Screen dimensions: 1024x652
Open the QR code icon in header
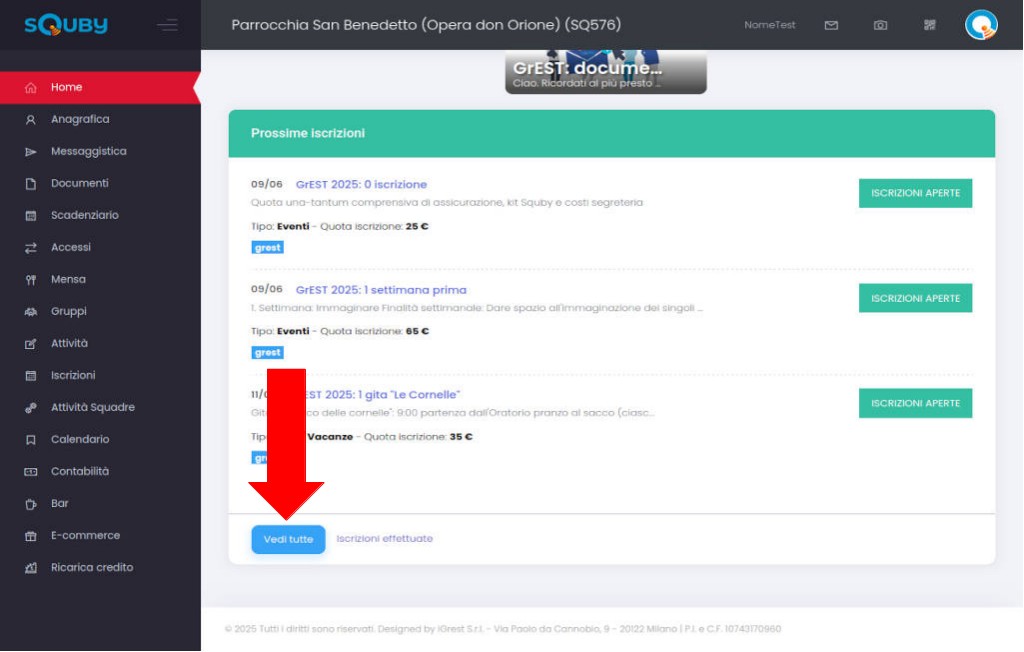pyautogui.click(x=929, y=25)
